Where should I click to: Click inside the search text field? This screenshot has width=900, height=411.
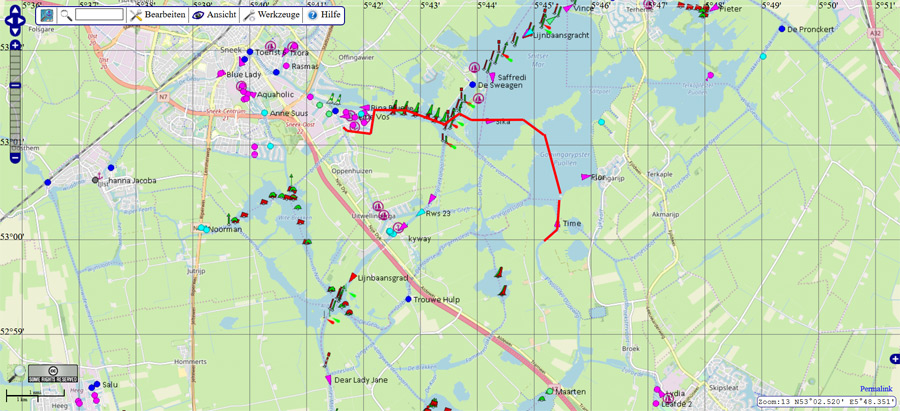pos(99,15)
